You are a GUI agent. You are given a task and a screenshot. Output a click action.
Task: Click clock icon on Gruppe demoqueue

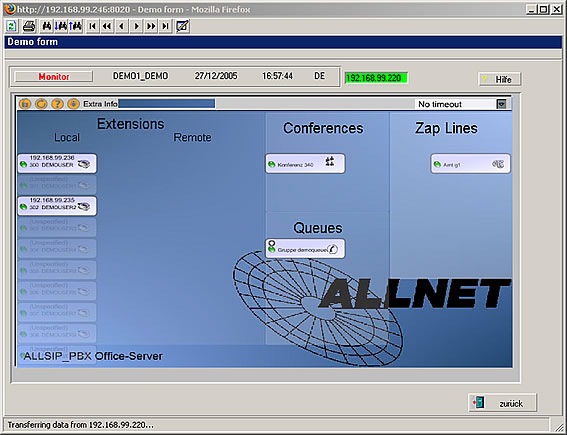[x=333, y=249]
